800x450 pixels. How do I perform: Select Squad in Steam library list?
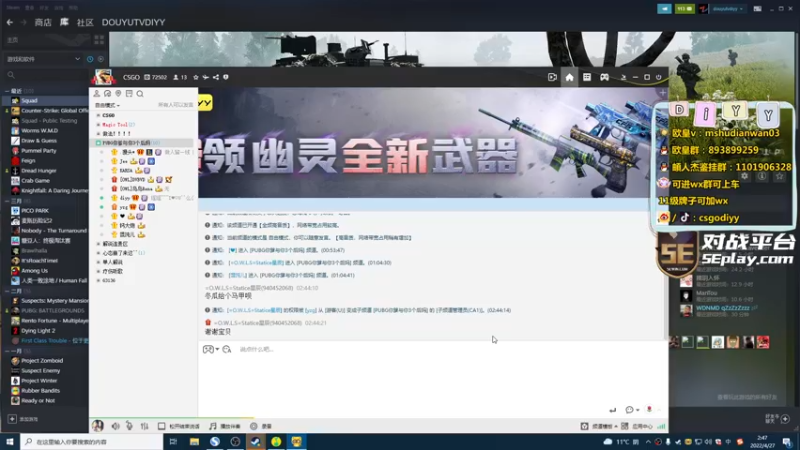(46, 101)
